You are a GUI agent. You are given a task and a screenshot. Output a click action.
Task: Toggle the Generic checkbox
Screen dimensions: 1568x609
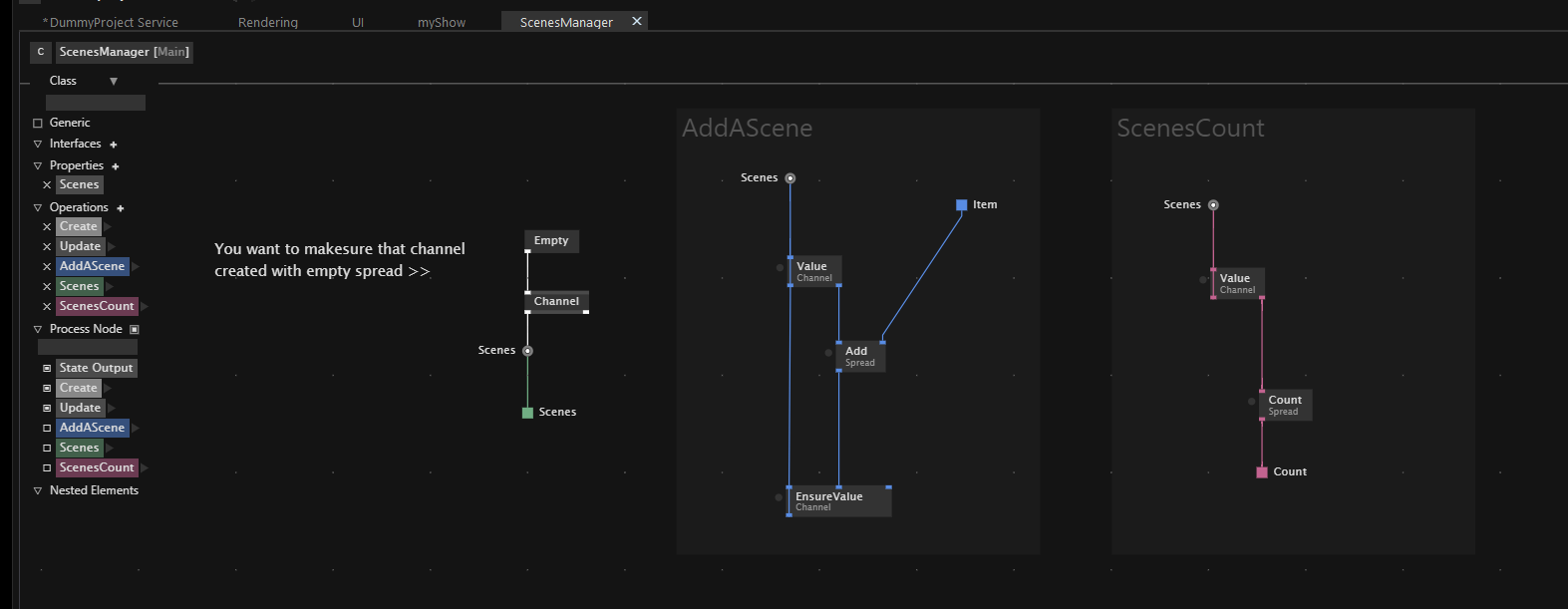(x=38, y=124)
